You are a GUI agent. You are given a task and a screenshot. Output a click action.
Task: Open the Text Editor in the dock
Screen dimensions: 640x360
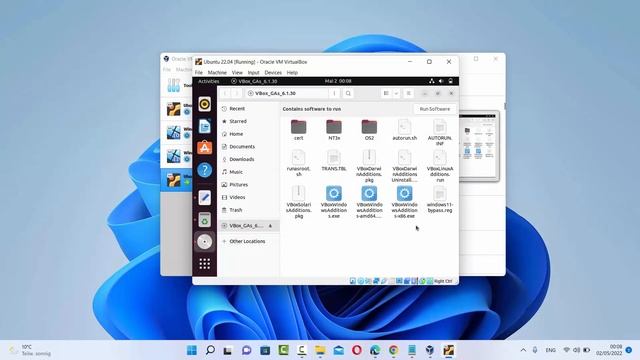(x=204, y=198)
